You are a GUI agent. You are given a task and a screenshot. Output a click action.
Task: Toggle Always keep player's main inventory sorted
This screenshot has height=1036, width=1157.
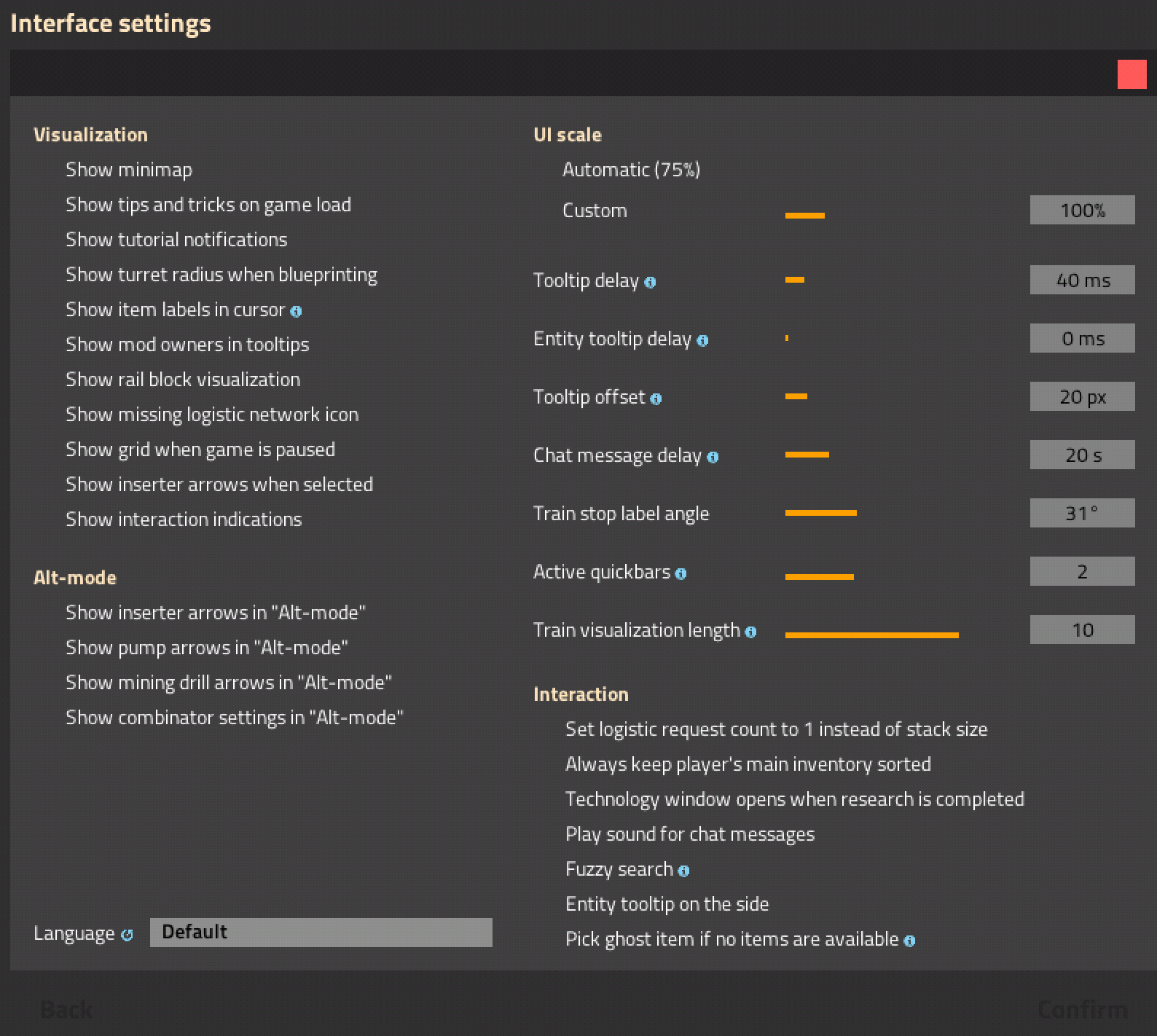click(x=748, y=764)
